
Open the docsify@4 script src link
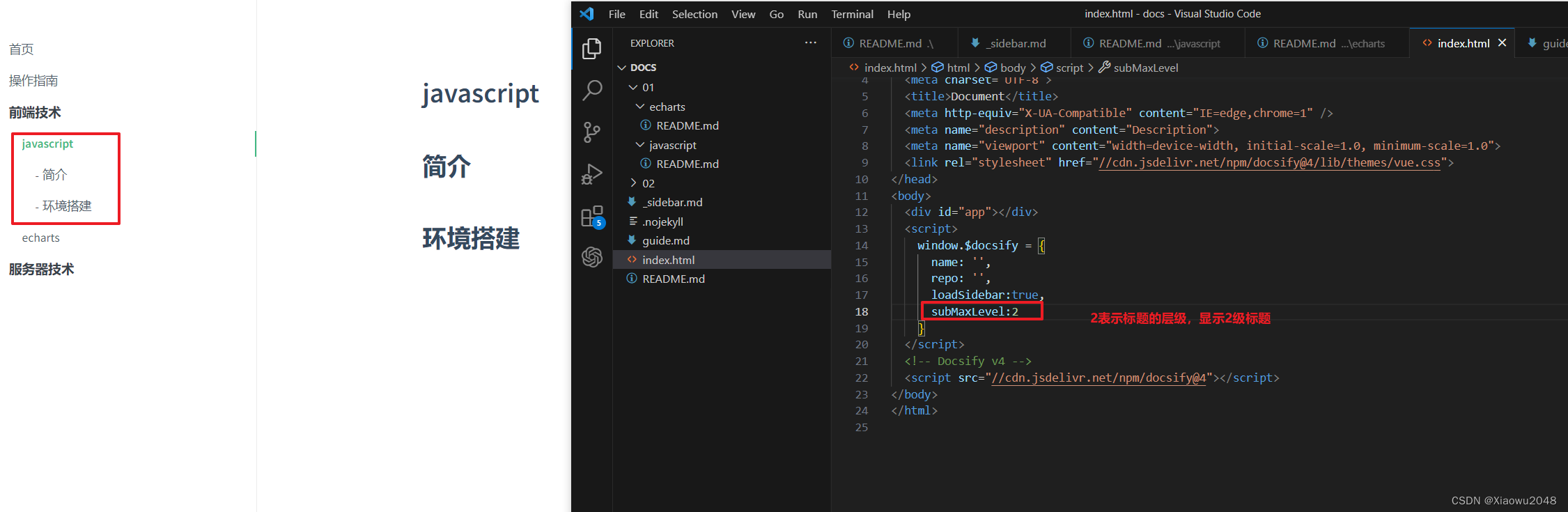point(1099,378)
